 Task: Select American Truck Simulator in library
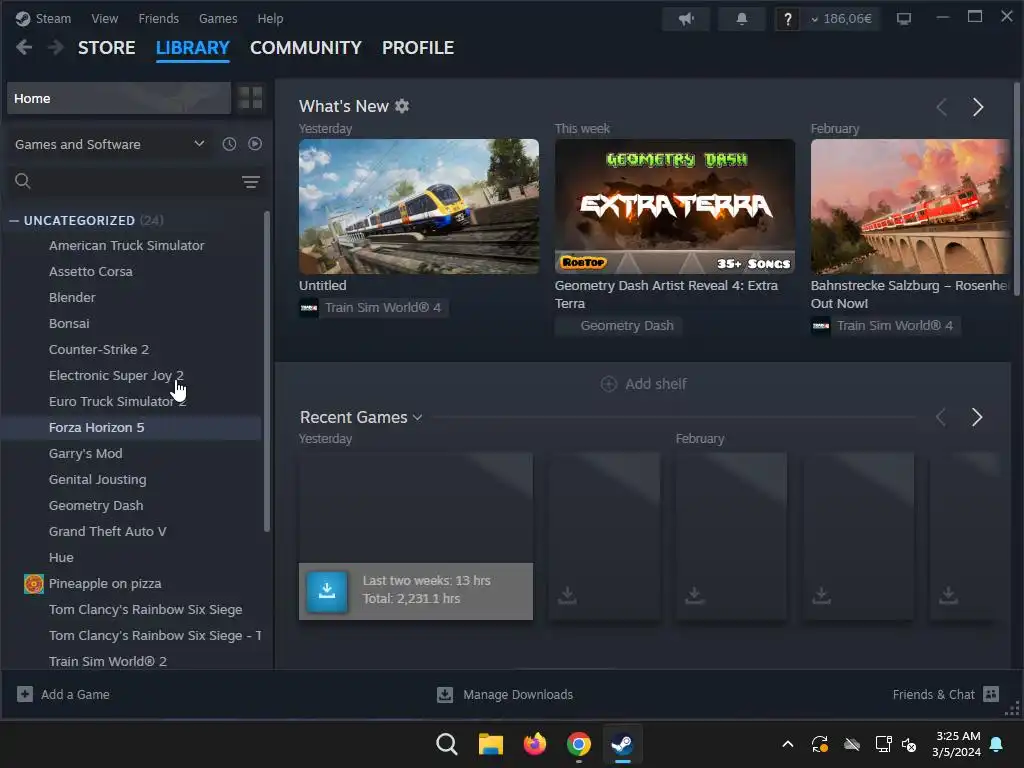[x=127, y=246]
